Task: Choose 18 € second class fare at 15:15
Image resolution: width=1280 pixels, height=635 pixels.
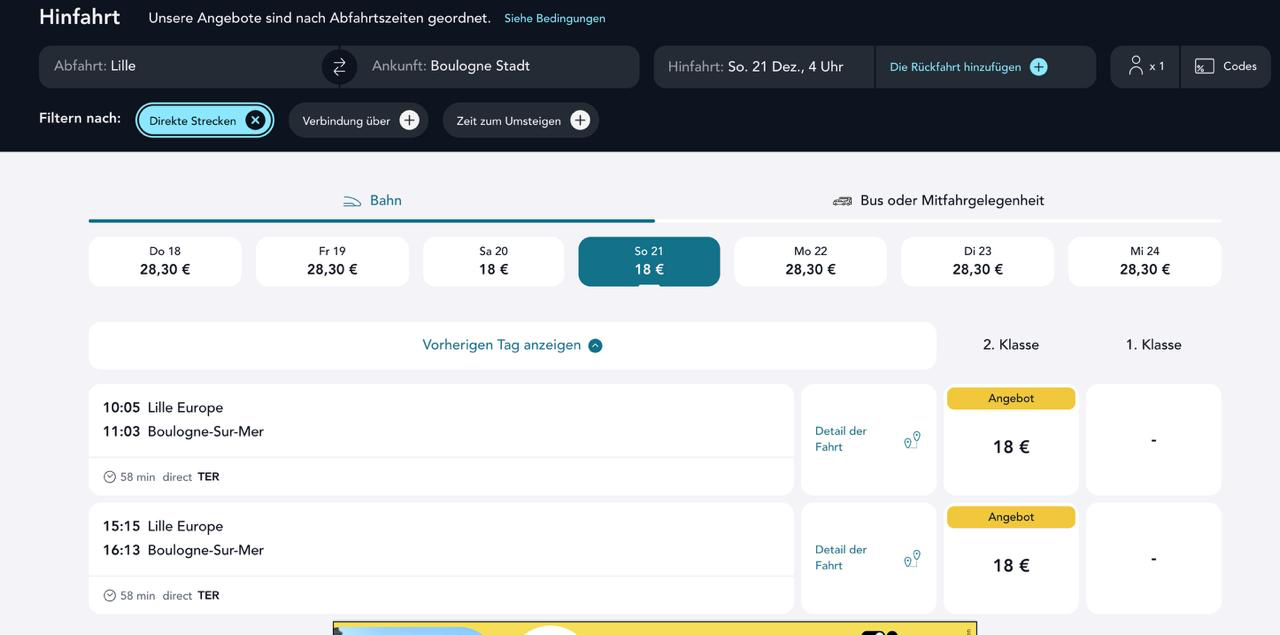Action: [x=1011, y=565]
